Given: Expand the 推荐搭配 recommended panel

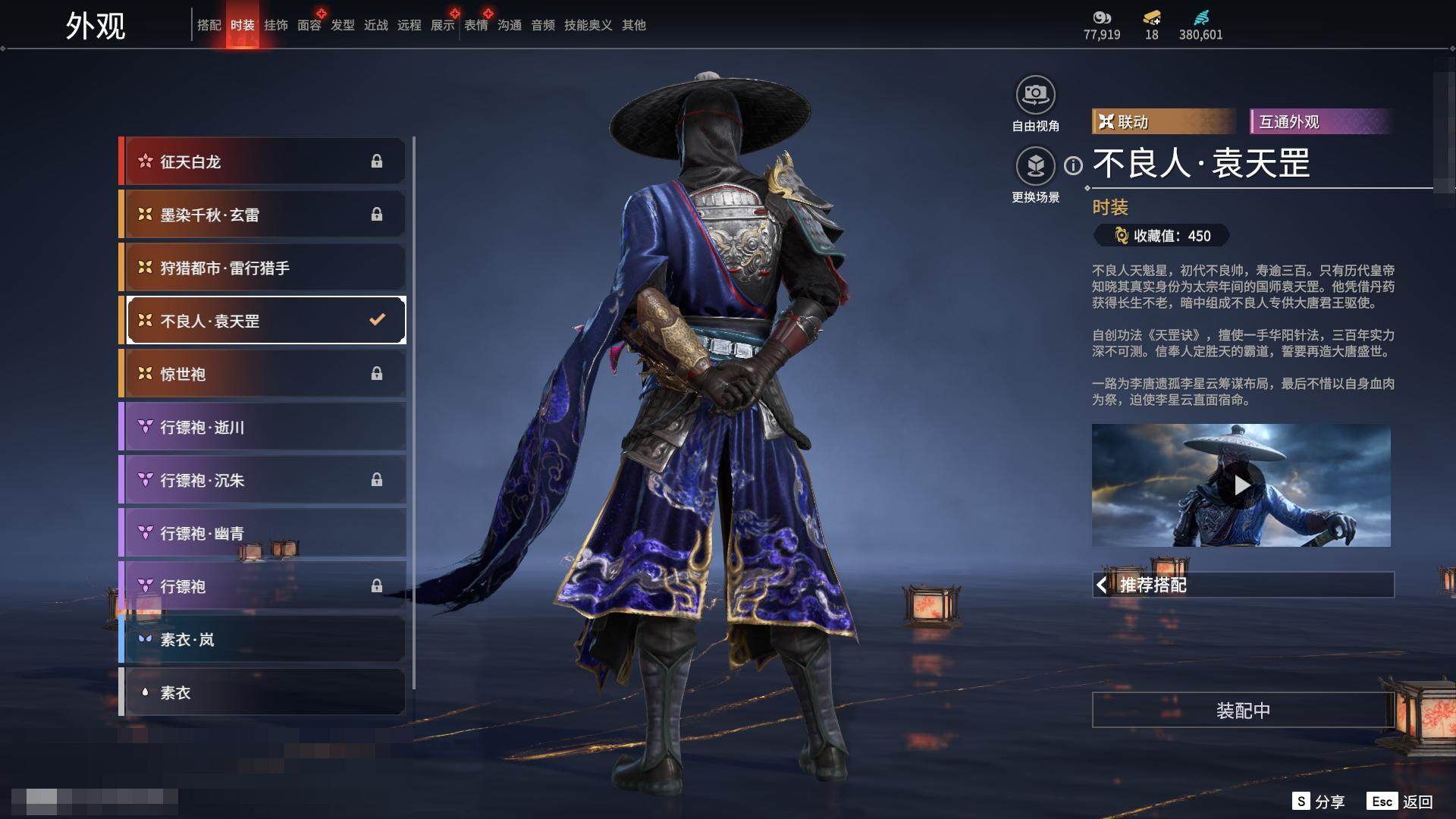Looking at the screenshot, I should (x=1243, y=585).
